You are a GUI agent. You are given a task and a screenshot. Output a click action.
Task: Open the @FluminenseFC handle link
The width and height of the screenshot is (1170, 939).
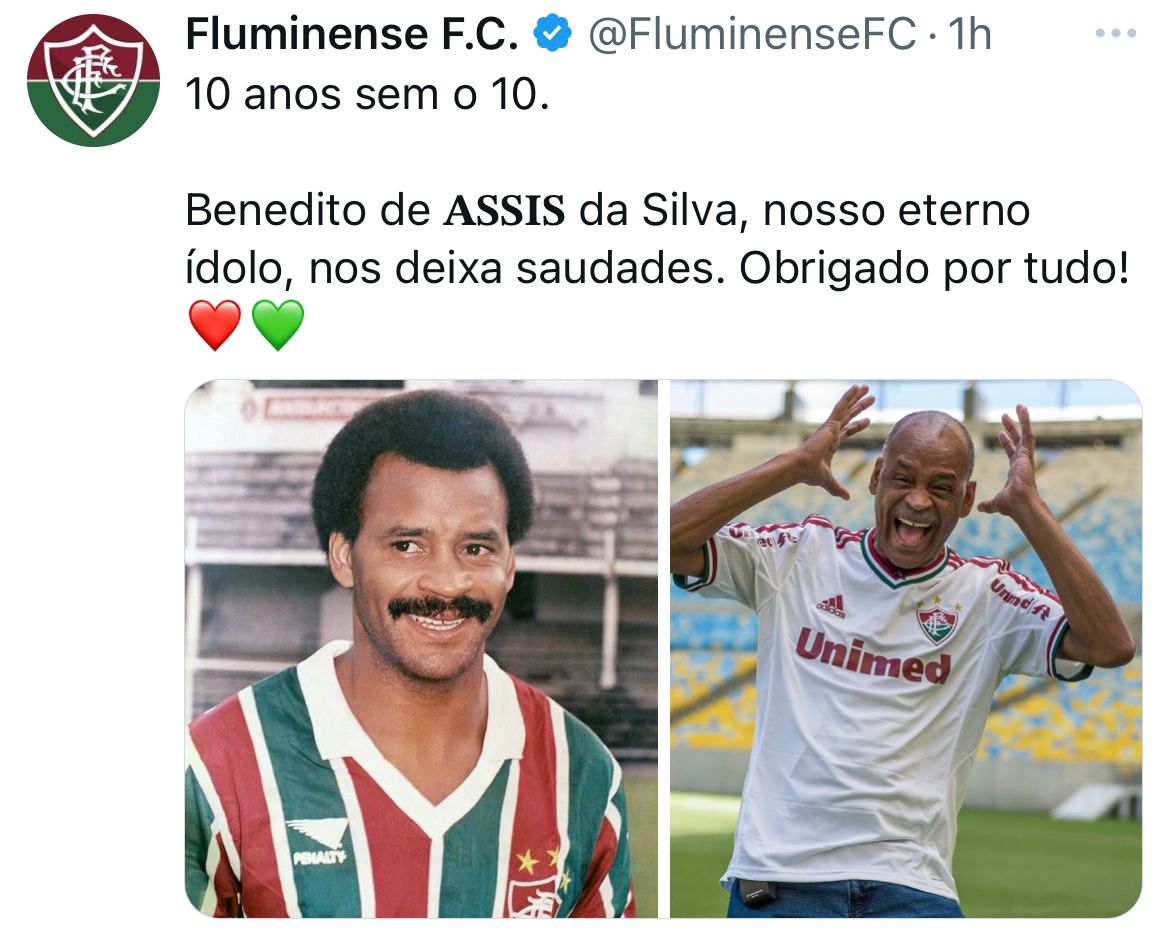tap(752, 34)
